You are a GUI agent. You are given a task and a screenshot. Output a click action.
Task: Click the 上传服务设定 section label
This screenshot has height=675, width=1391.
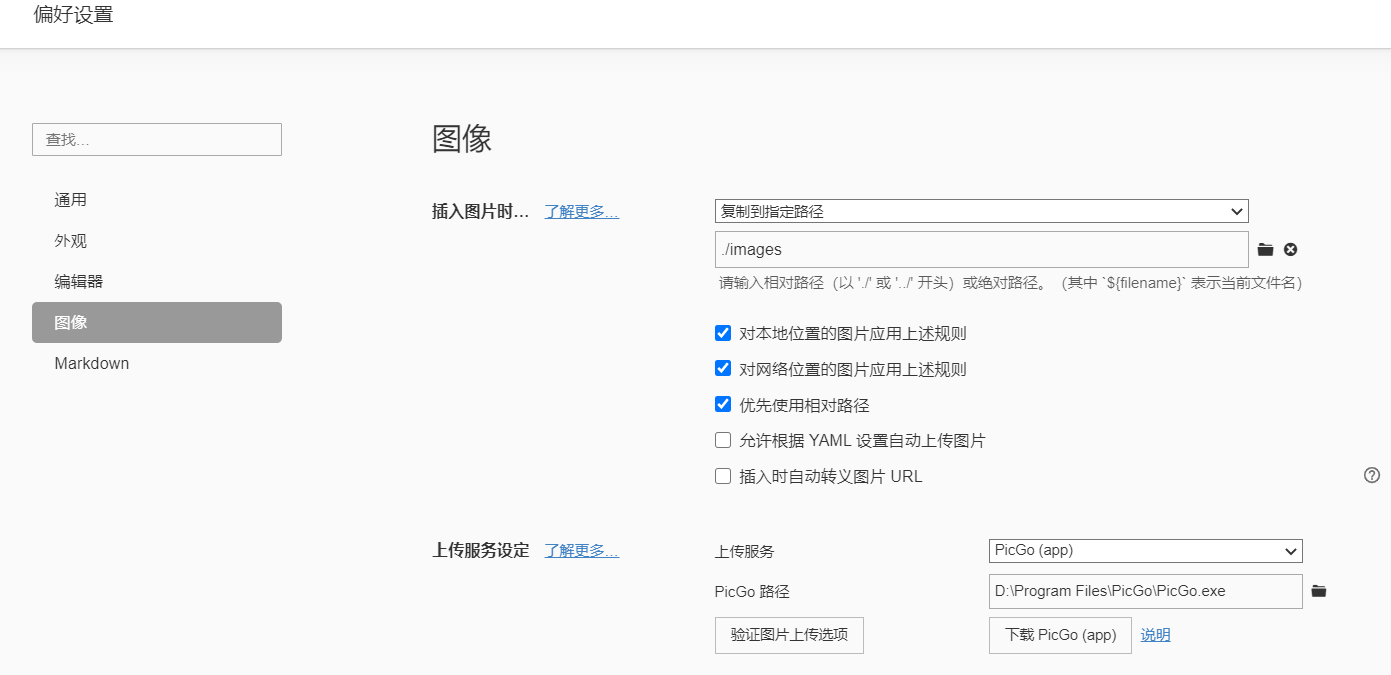click(x=480, y=550)
